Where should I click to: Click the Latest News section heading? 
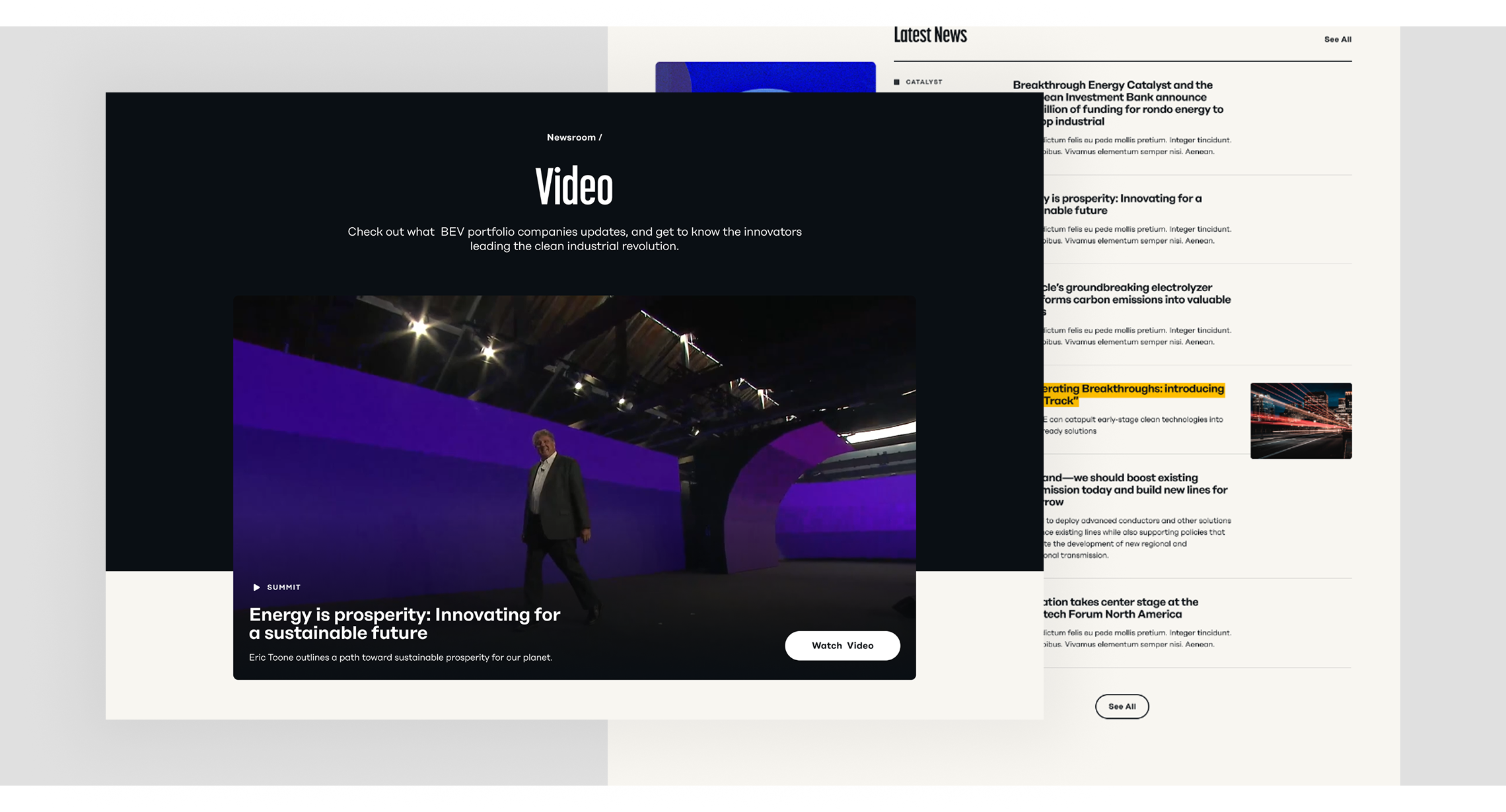[x=930, y=36]
